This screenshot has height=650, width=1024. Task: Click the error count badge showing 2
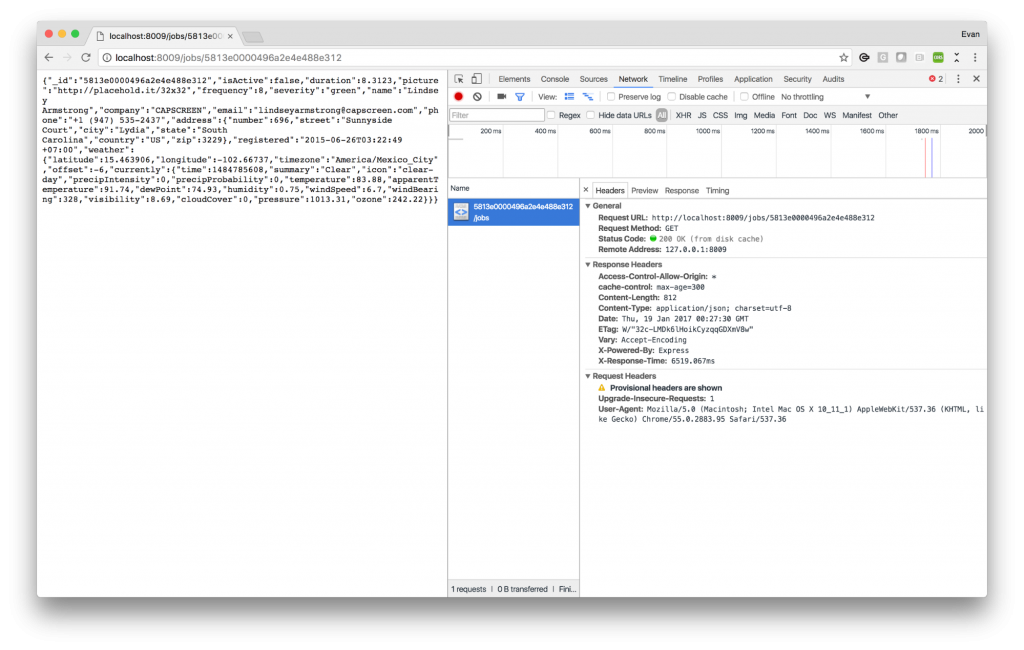(x=938, y=78)
